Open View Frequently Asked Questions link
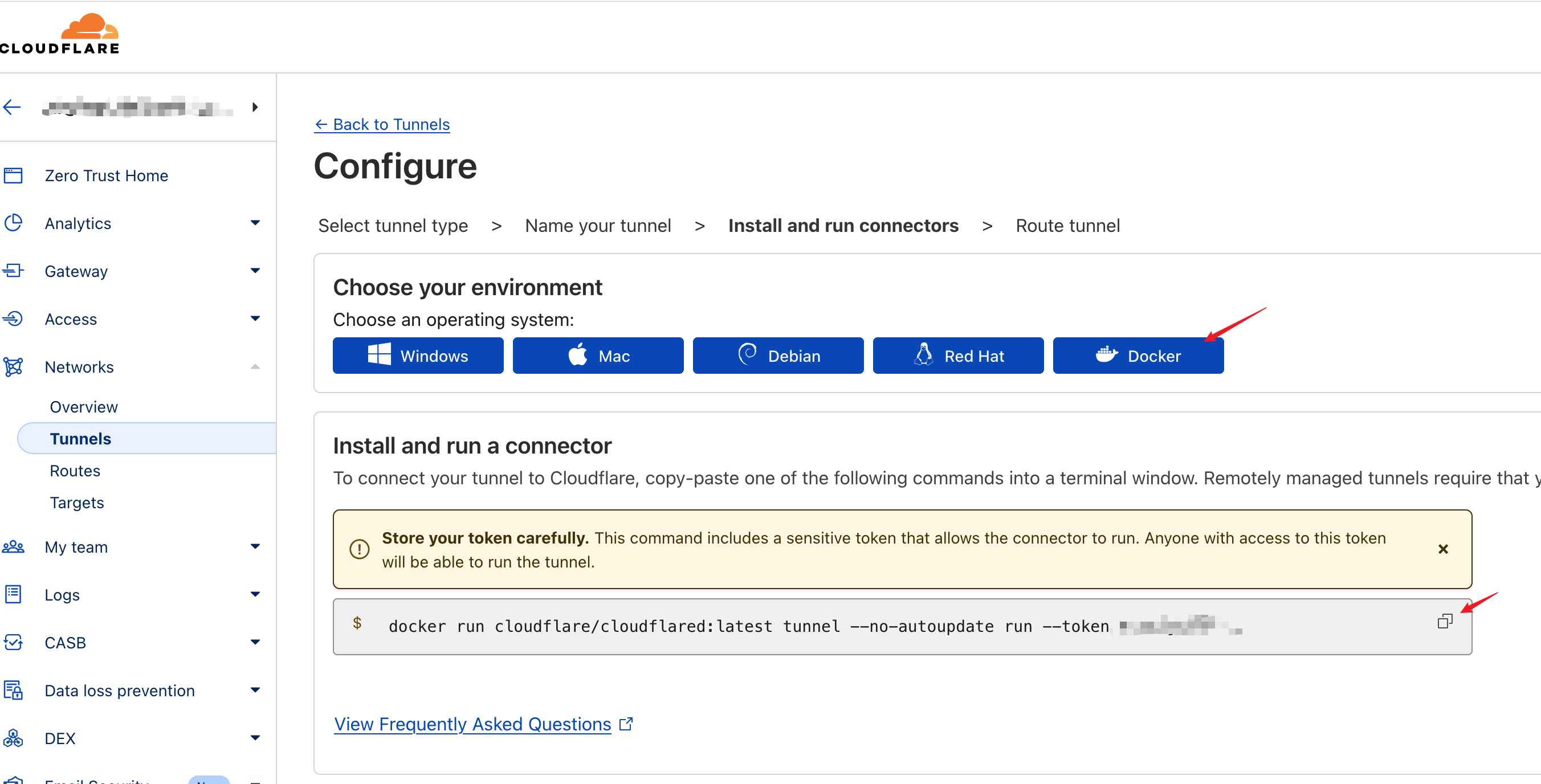The width and height of the screenshot is (1541, 784). (483, 724)
